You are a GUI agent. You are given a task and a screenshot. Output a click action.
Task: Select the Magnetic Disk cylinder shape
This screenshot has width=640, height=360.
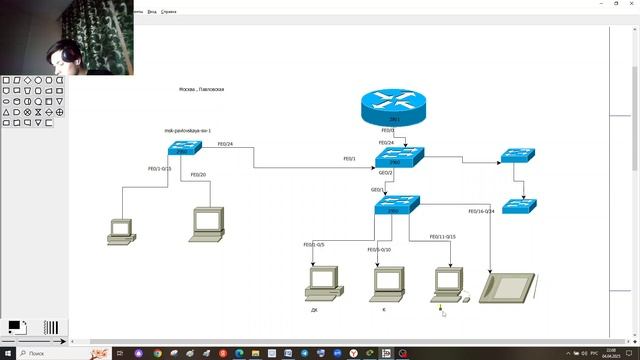click(17, 101)
